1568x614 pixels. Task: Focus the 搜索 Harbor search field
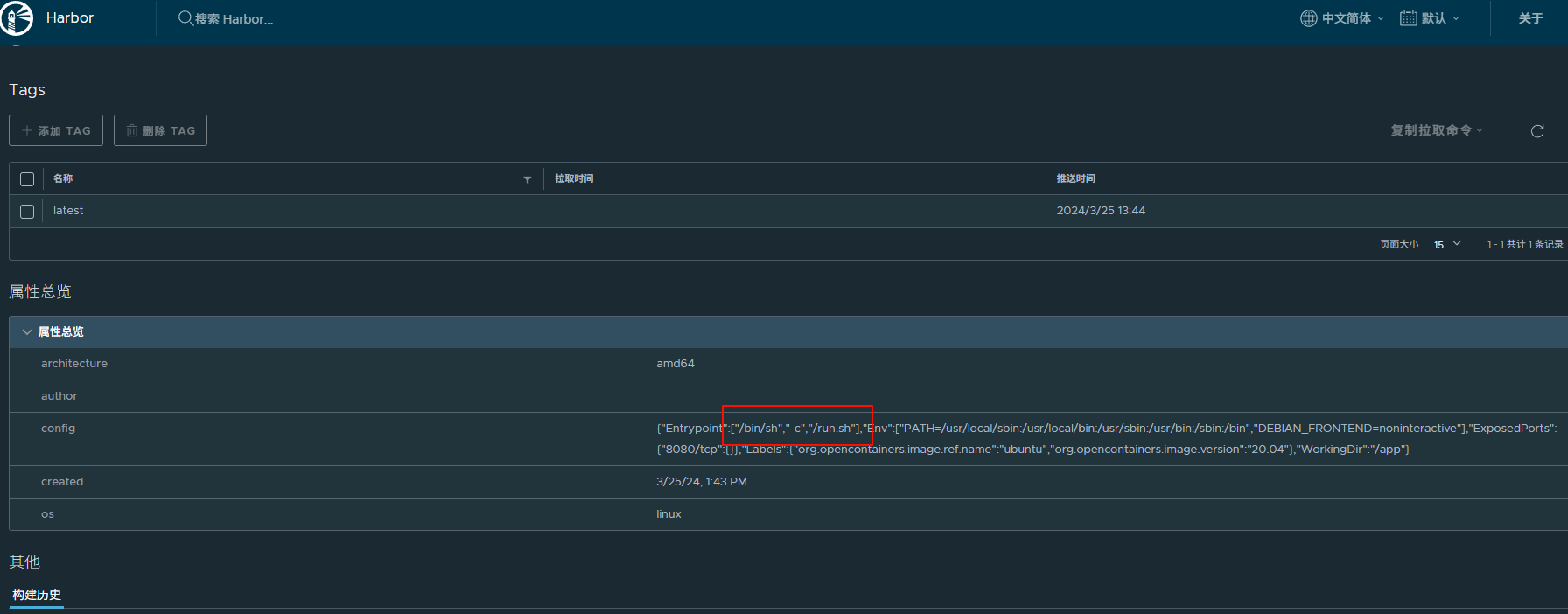click(234, 19)
